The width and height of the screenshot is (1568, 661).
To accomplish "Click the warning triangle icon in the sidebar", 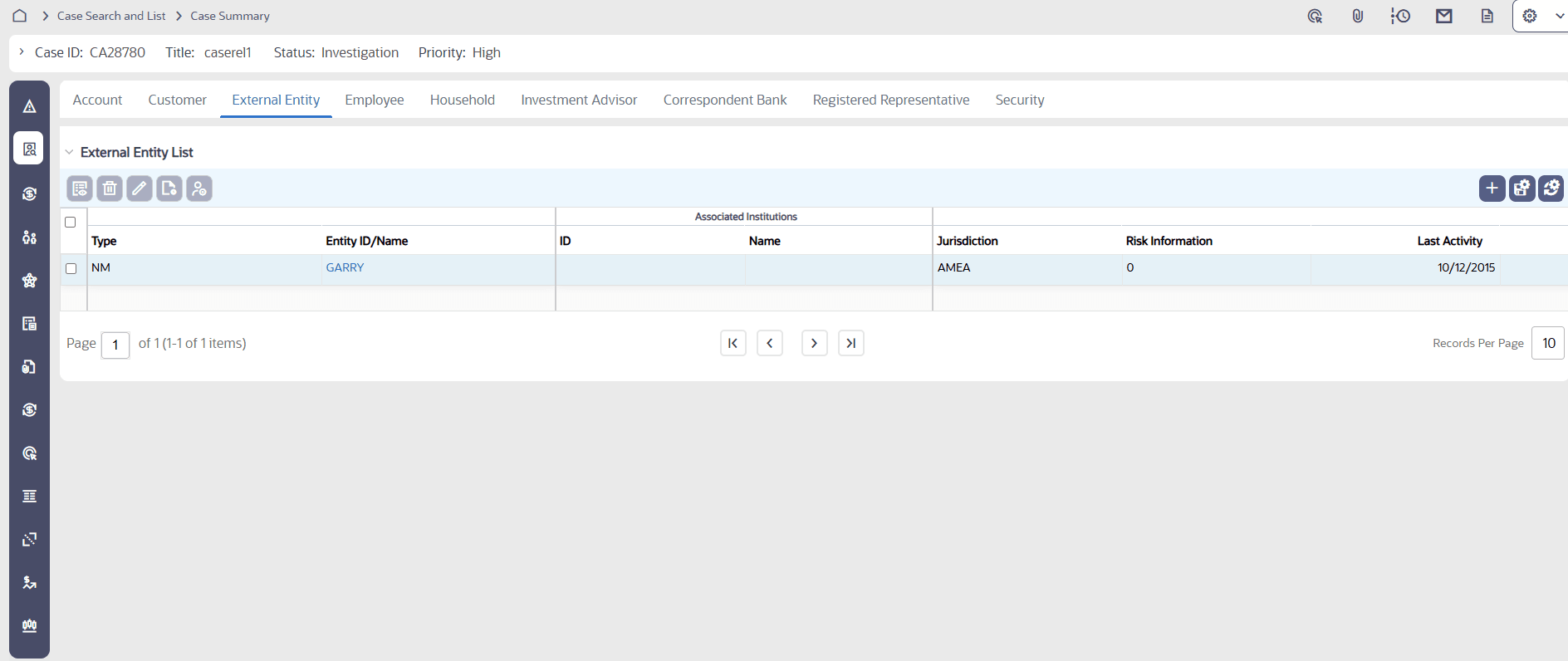I will pos(29,106).
